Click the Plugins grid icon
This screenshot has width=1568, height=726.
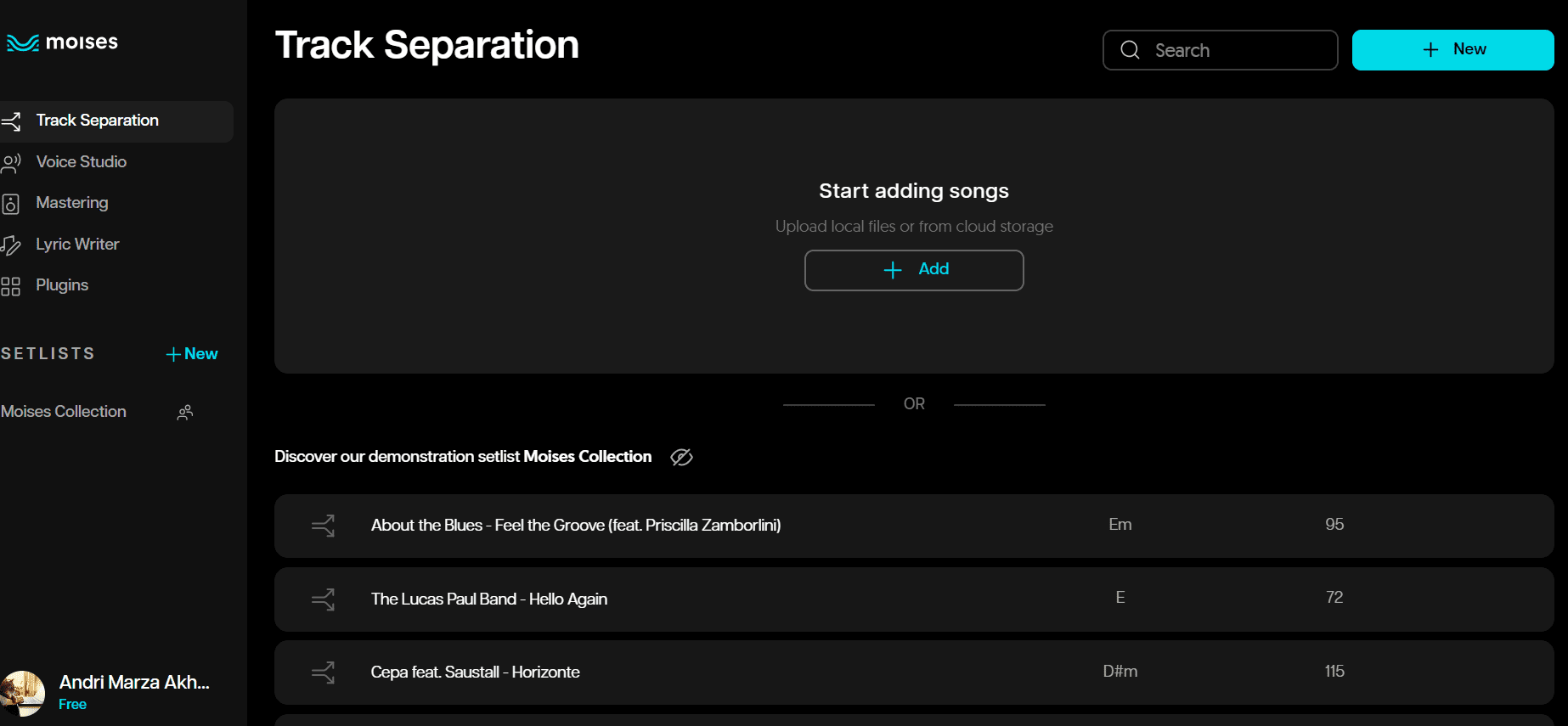click(x=11, y=286)
